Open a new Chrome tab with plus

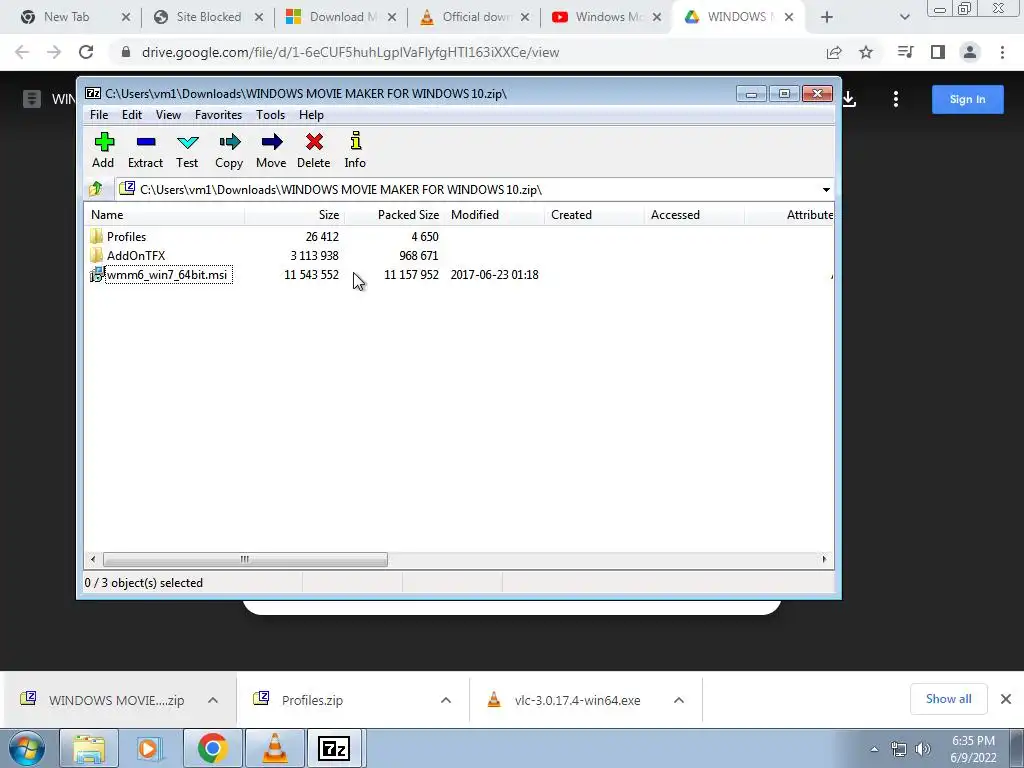point(827,17)
